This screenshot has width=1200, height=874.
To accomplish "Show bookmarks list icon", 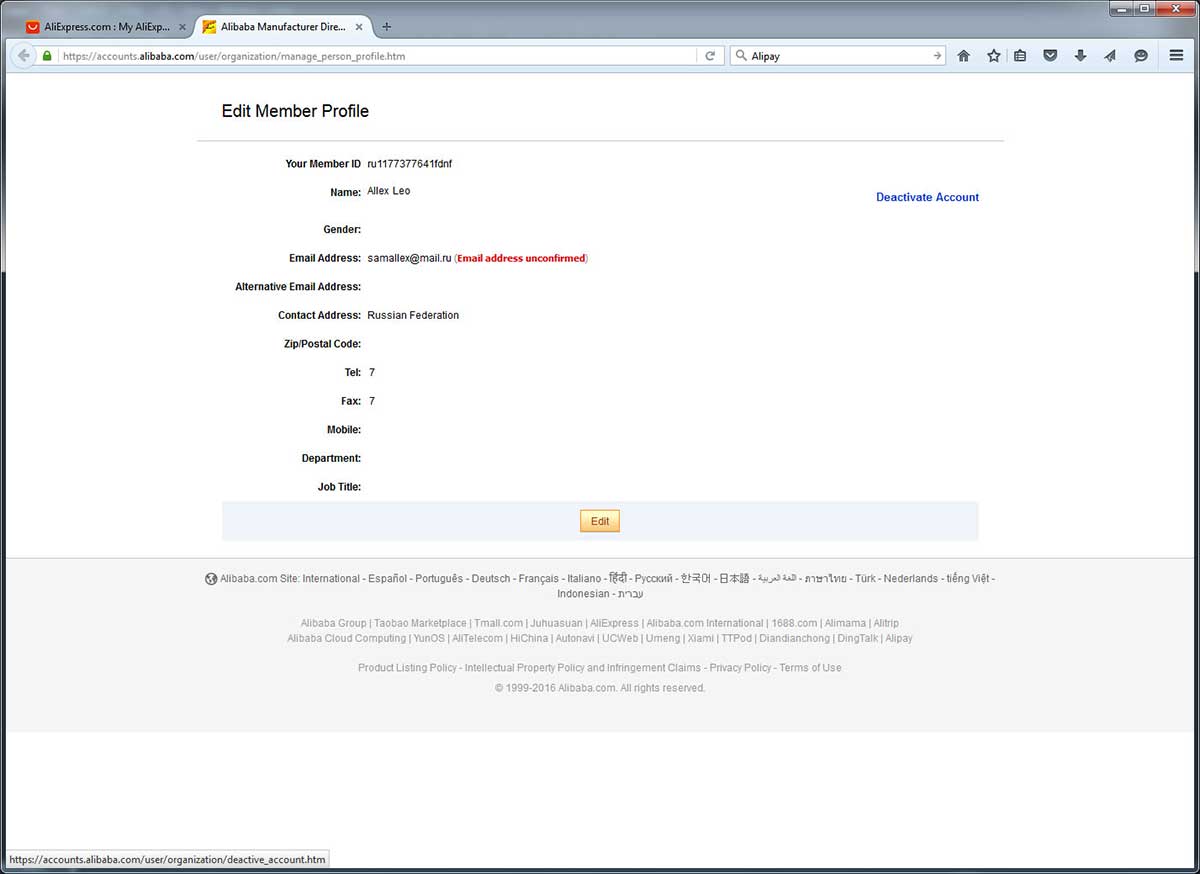I will (x=1020, y=56).
